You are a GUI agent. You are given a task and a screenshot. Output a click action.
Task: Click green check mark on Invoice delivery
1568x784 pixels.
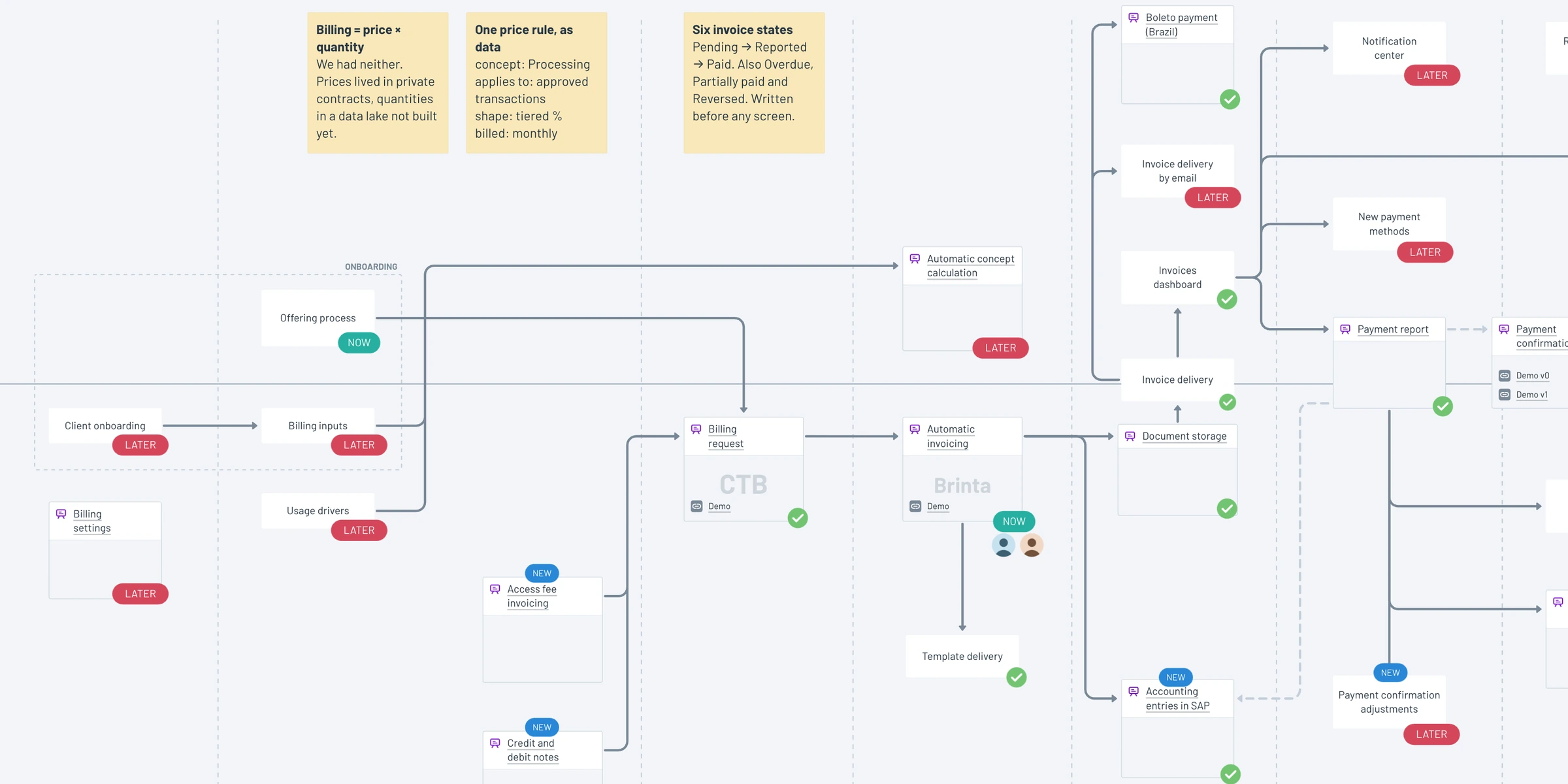1228,402
